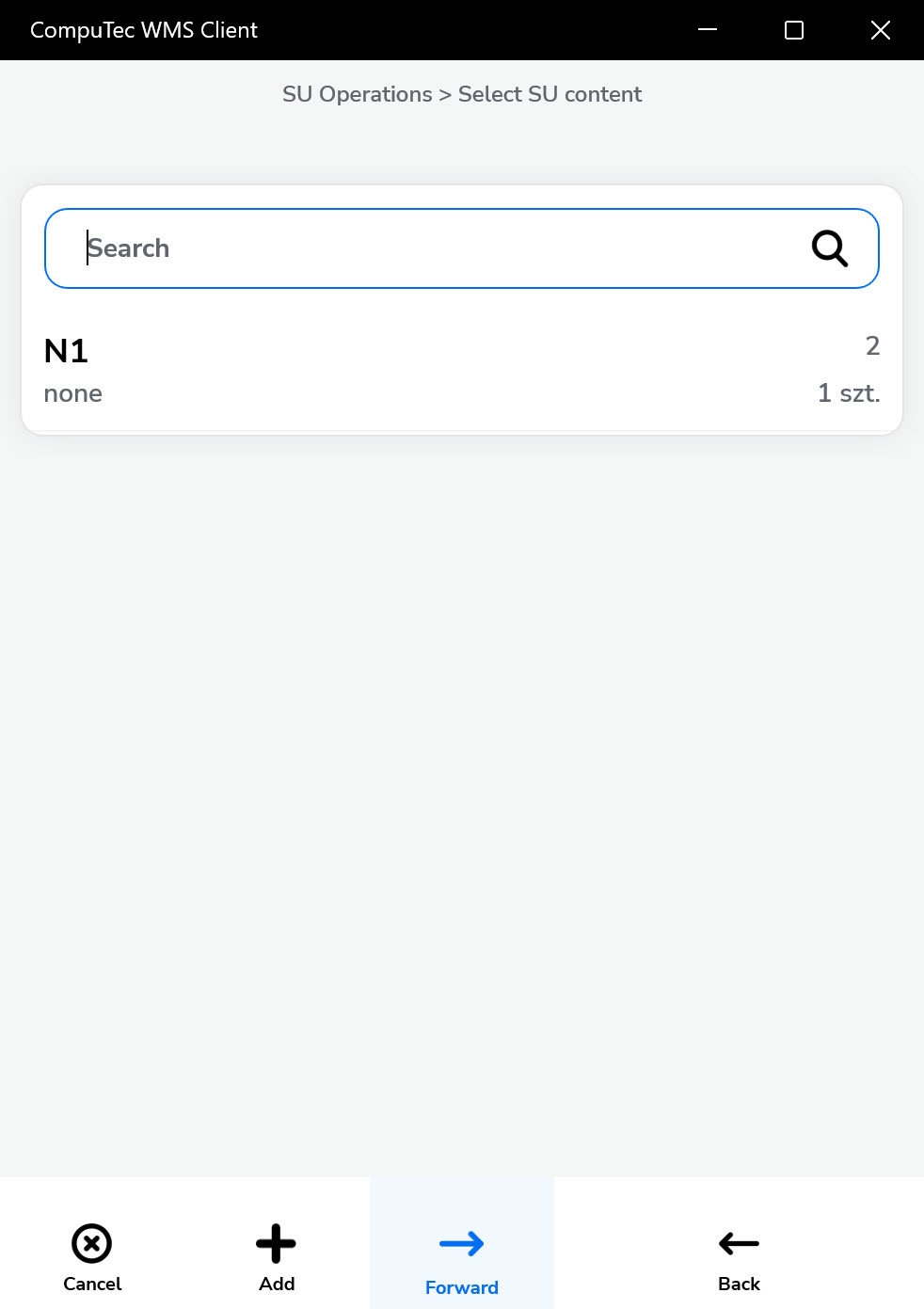The width and height of the screenshot is (924, 1309).
Task: Click the Add plus icon
Action: (x=277, y=1243)
